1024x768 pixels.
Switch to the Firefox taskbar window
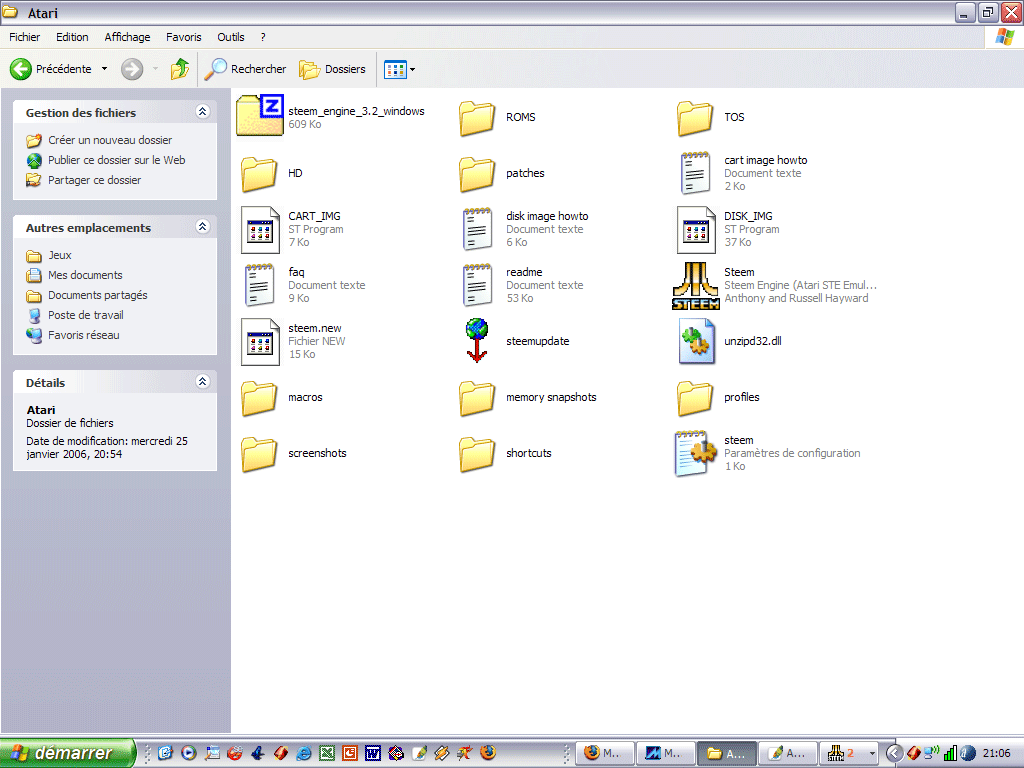pos(605,754)
